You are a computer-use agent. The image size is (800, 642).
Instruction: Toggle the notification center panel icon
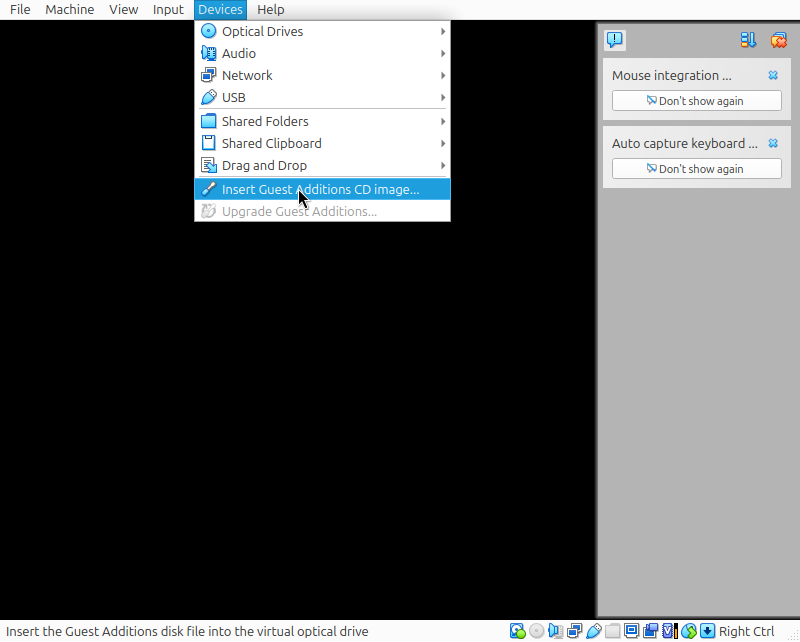(615, 40)
